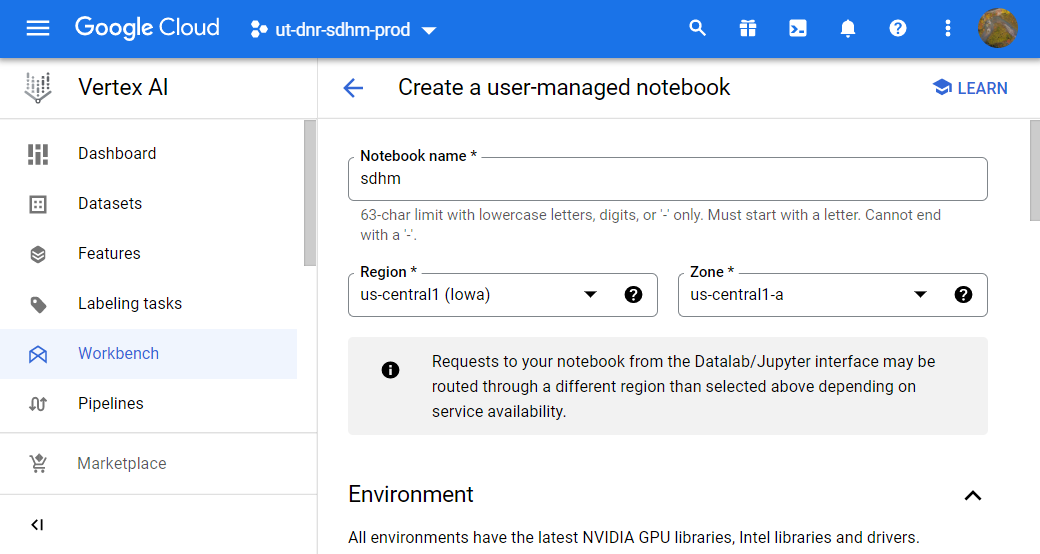Click the search magnifier icon
1040x554 pixels.
click(698, 28)
